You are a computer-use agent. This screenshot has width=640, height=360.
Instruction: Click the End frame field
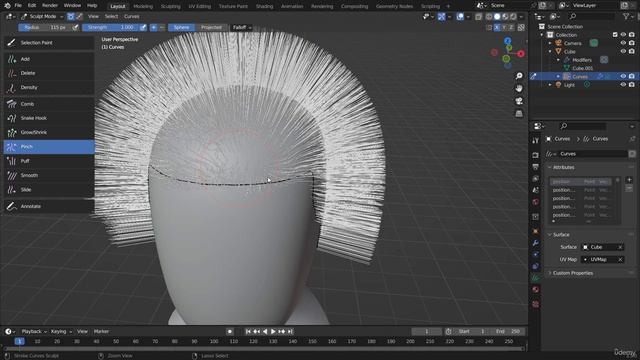pyautogui.click(x=508, y=331)
